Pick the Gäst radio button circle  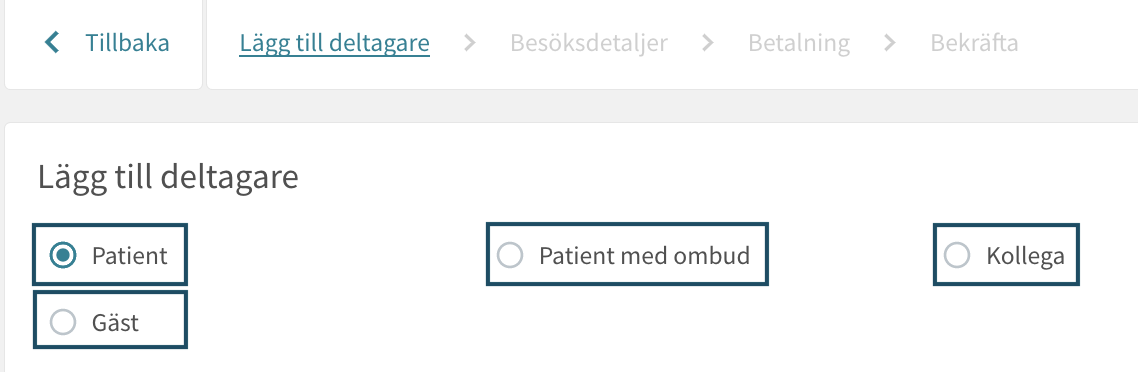point(63,322)
